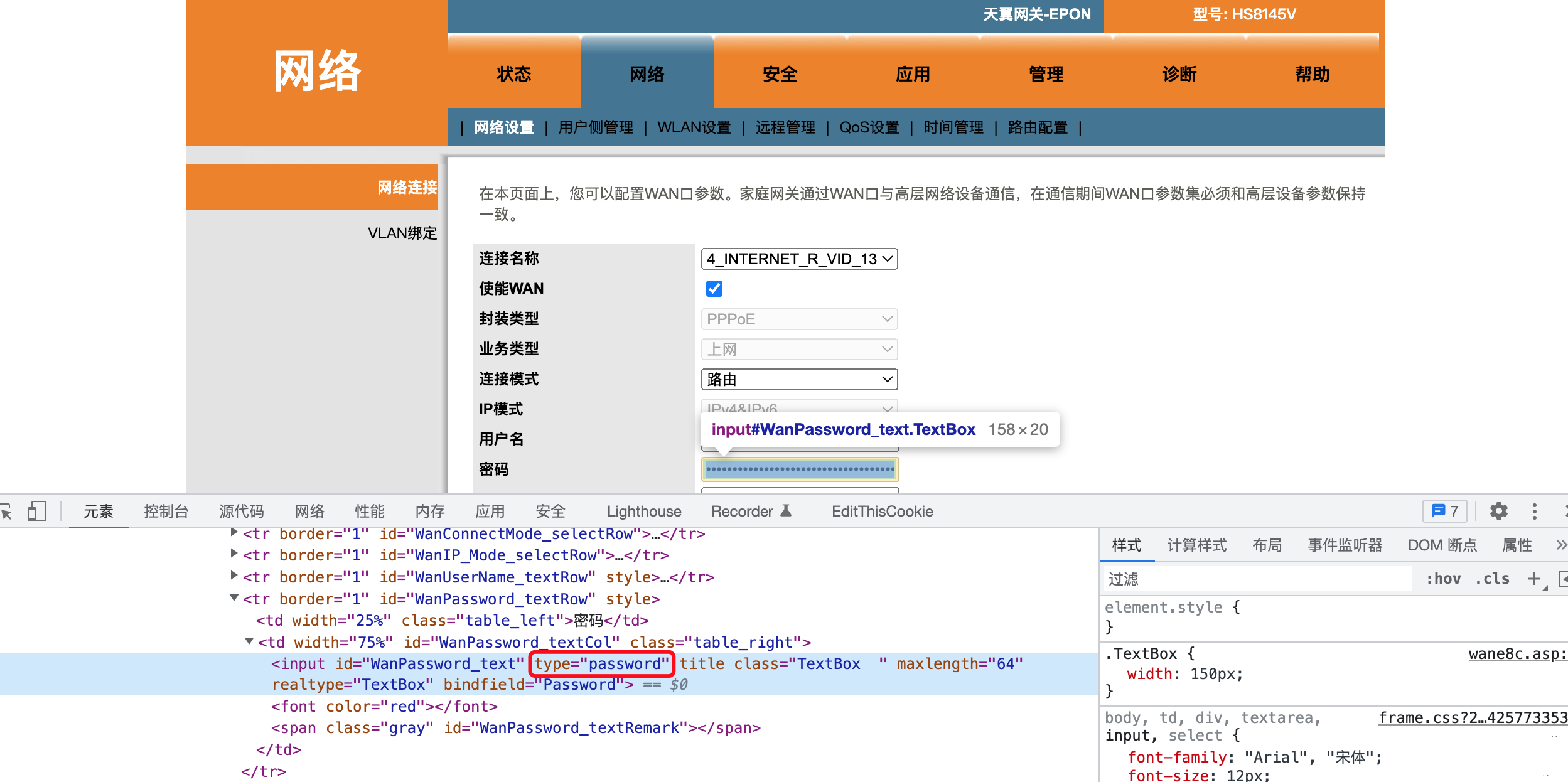Open the 安全 main menu tab
1568x782 pixels.
click(x=780, y=73)
